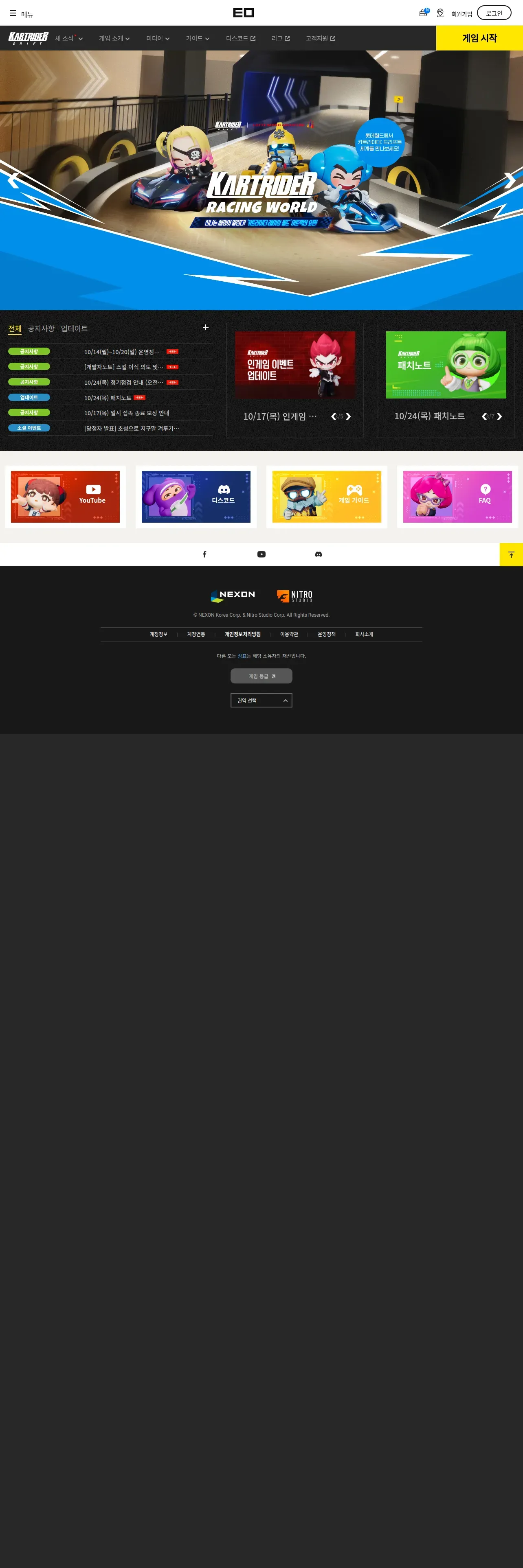523x1568 pixels.
Task: Open the YouTube icon in social bar
Action: tap(261, 554)
